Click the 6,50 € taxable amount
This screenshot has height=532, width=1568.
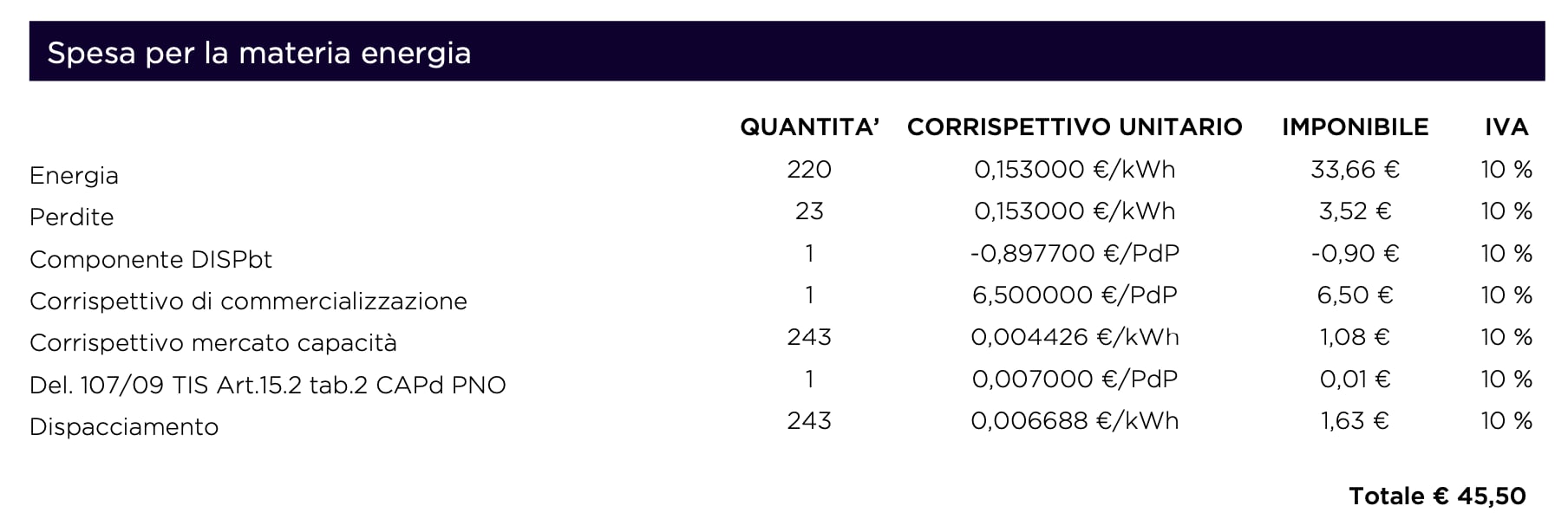pos(1355,295)
